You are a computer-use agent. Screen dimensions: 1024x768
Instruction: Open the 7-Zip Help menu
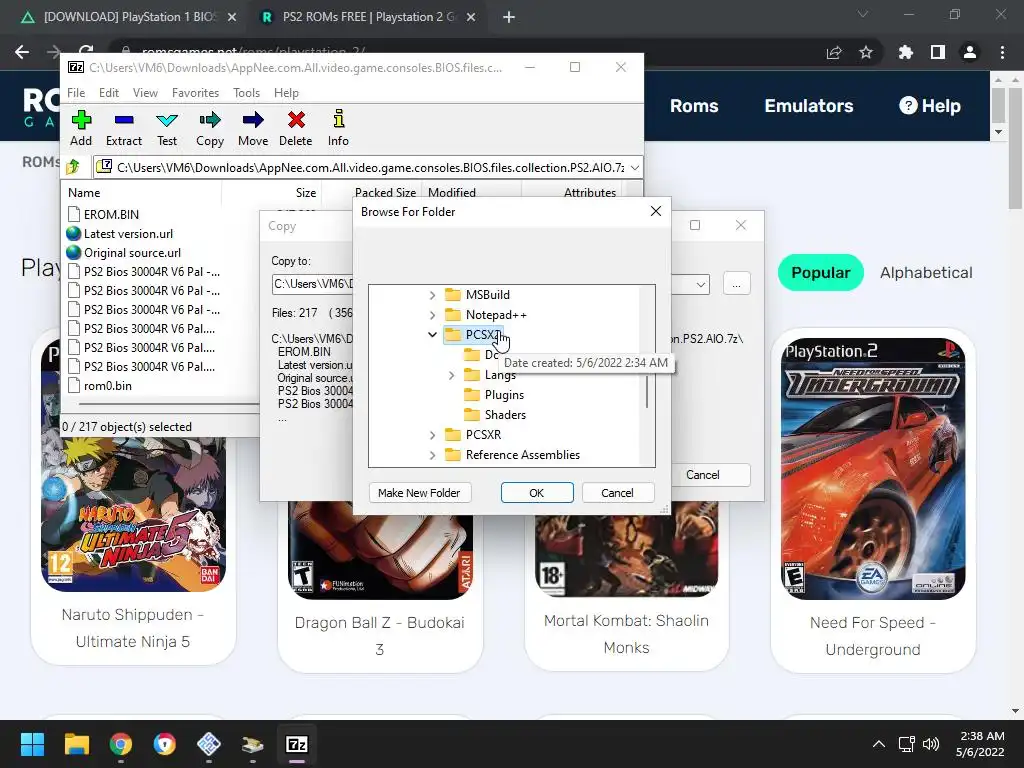point(286,93)
